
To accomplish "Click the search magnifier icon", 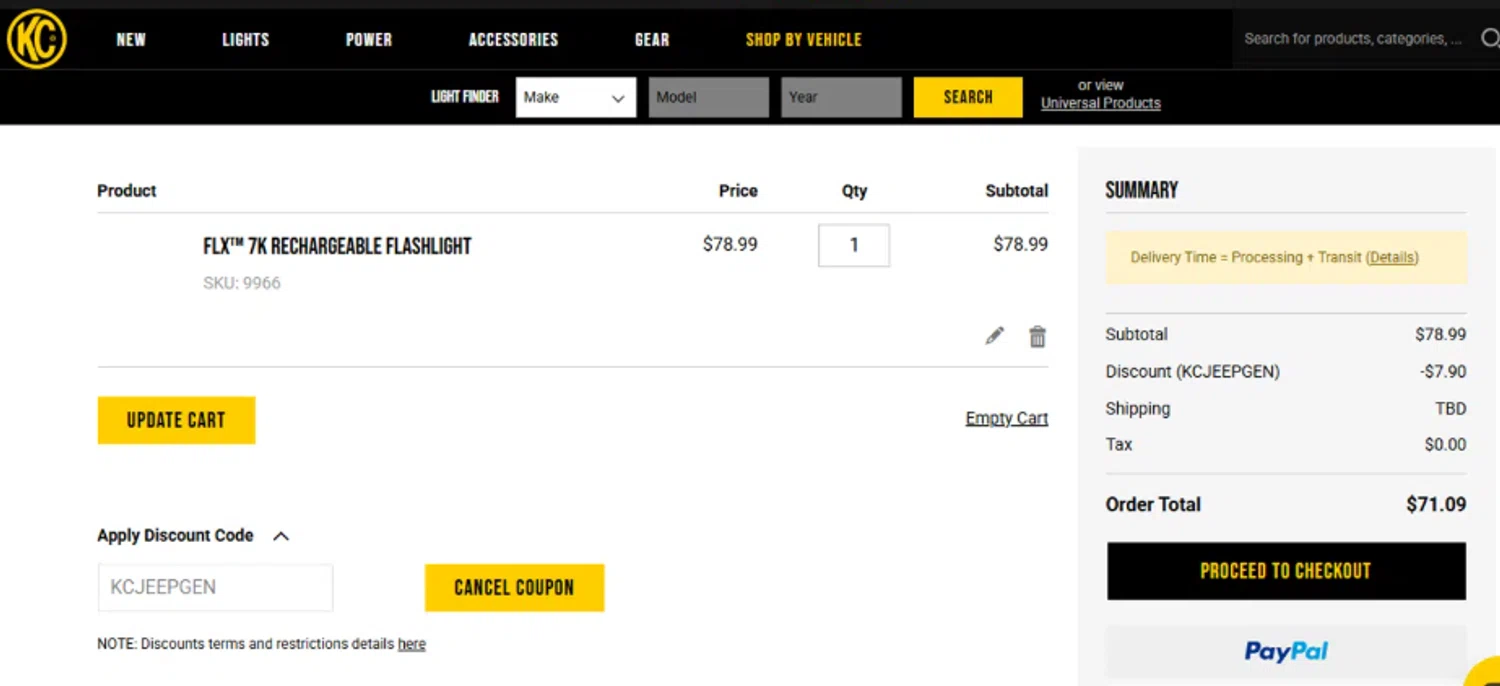I will pyautogui.click(x=1489, y=39).
